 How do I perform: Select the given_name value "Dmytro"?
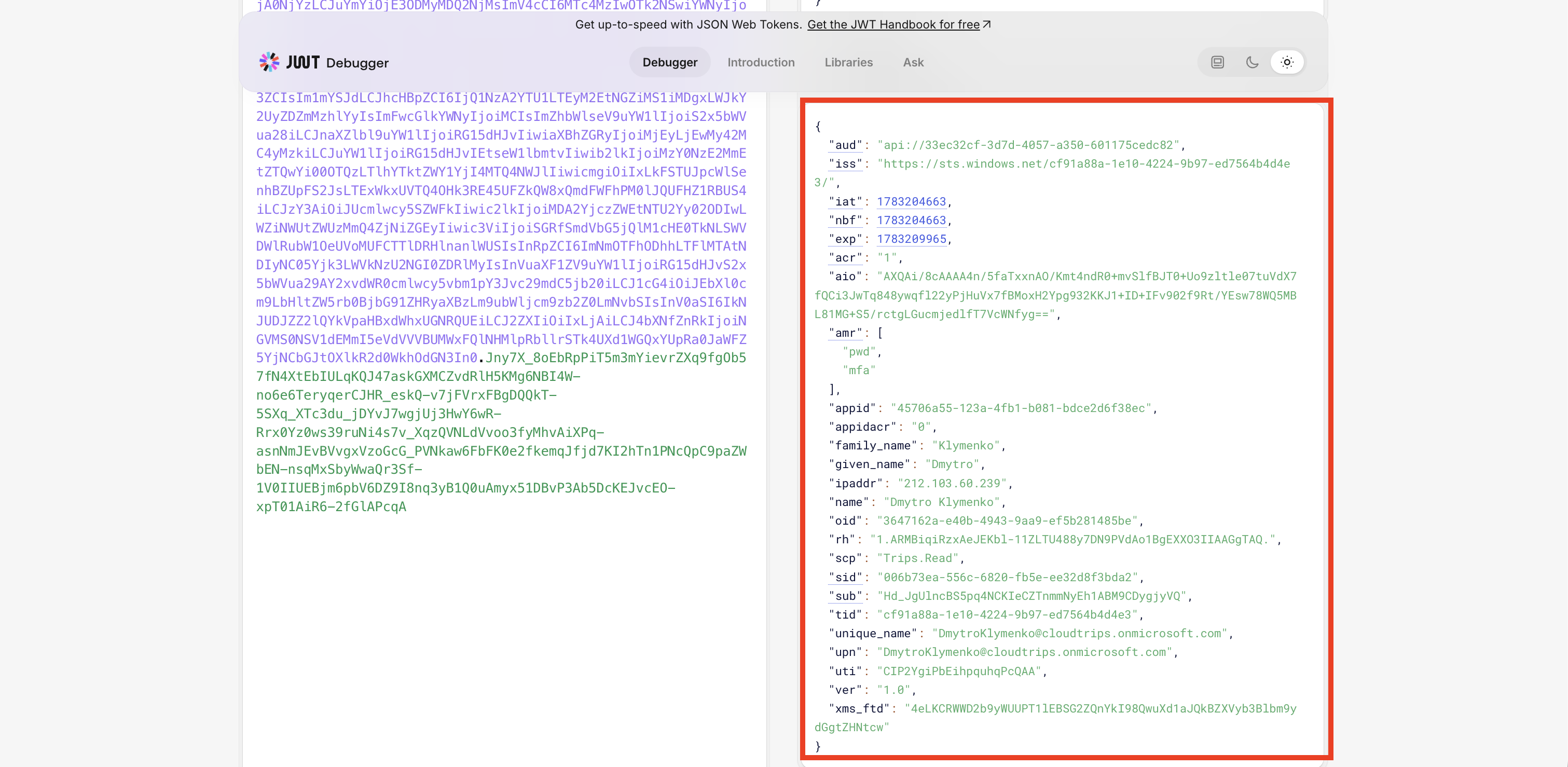[952, 464]
